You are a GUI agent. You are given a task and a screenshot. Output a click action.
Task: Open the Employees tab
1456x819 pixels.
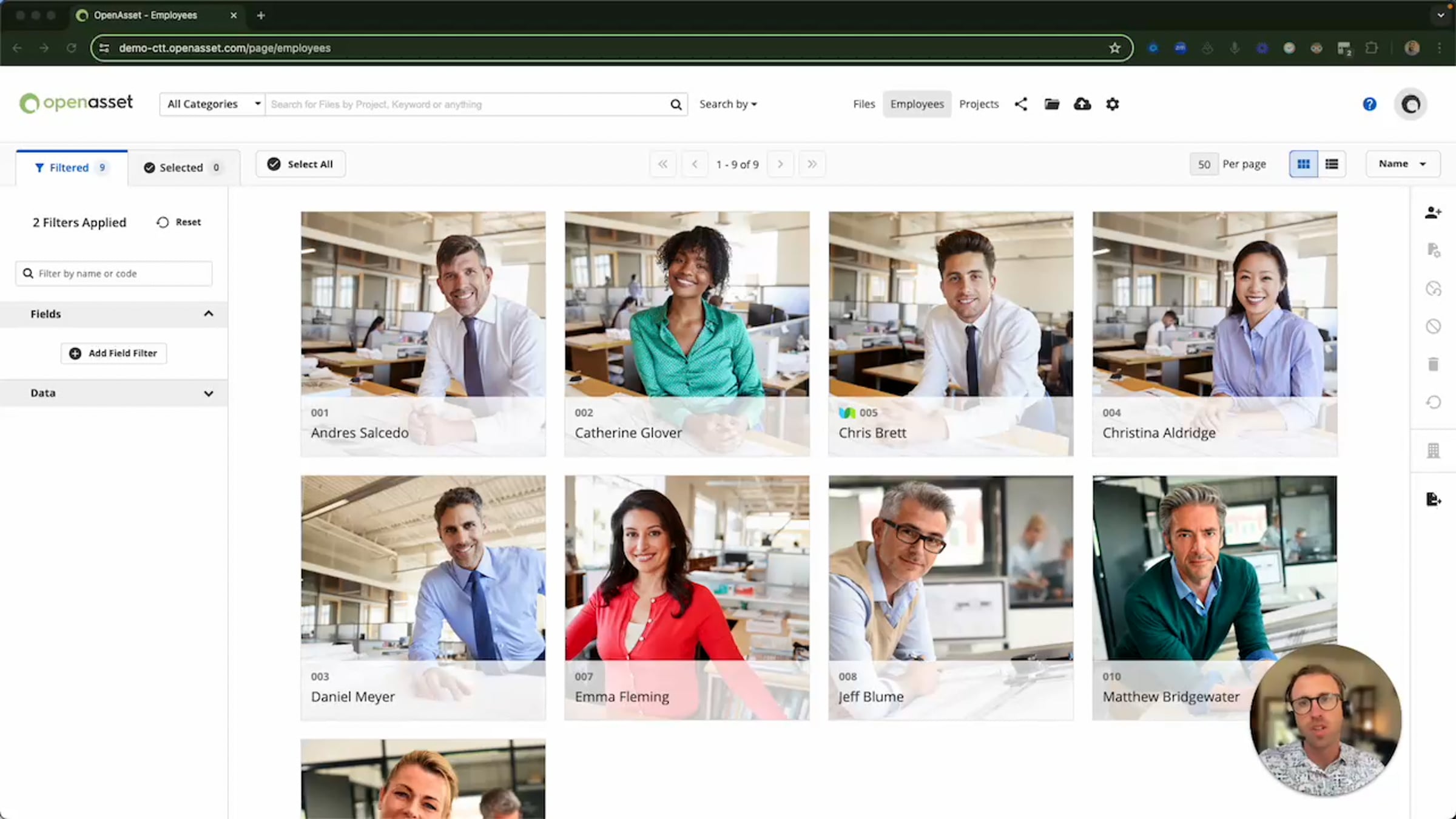(x=917, y=104)
